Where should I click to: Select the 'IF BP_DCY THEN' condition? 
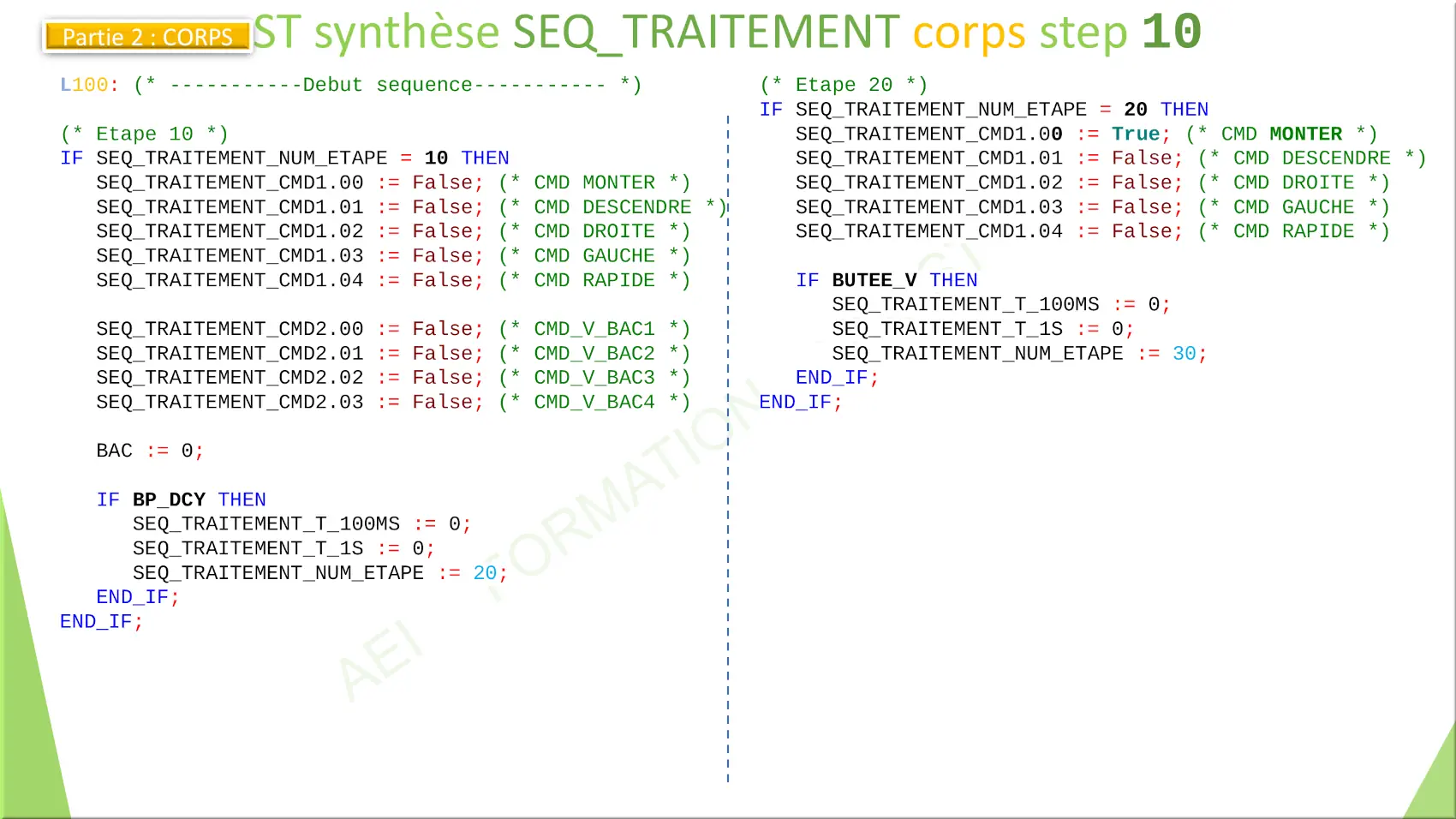coord(181,500)
